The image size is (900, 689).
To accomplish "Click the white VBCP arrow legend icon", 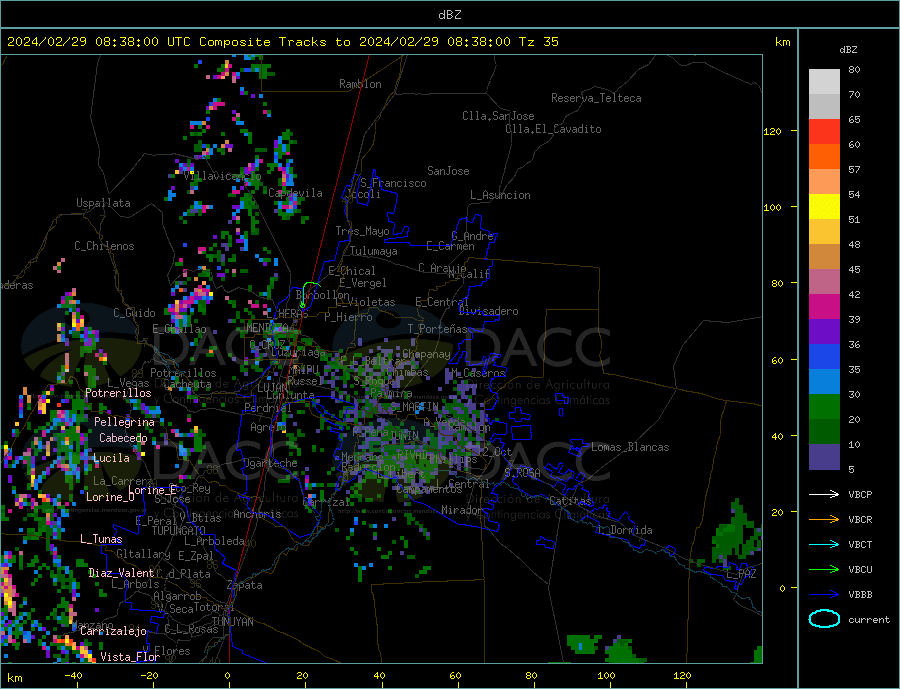I will 824,494.
